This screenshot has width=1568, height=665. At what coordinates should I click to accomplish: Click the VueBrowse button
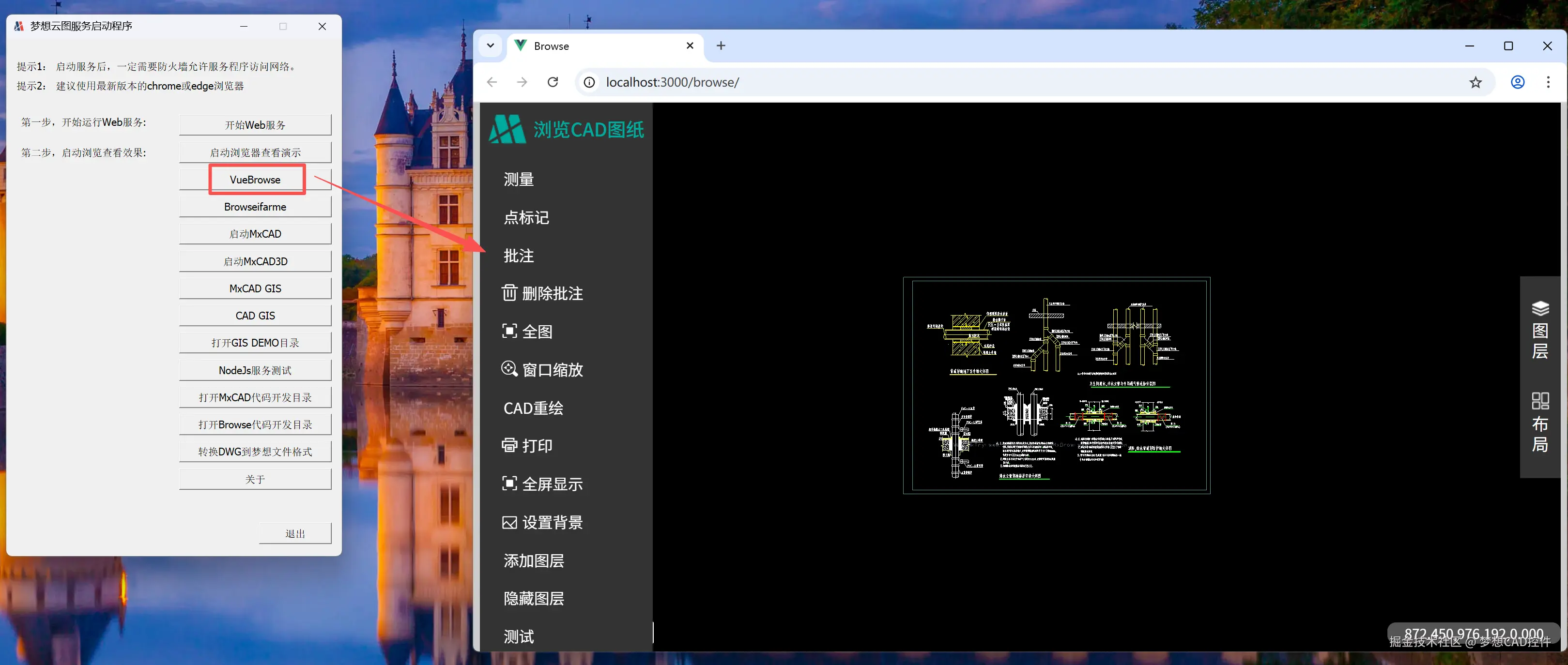tap(255, 180)
